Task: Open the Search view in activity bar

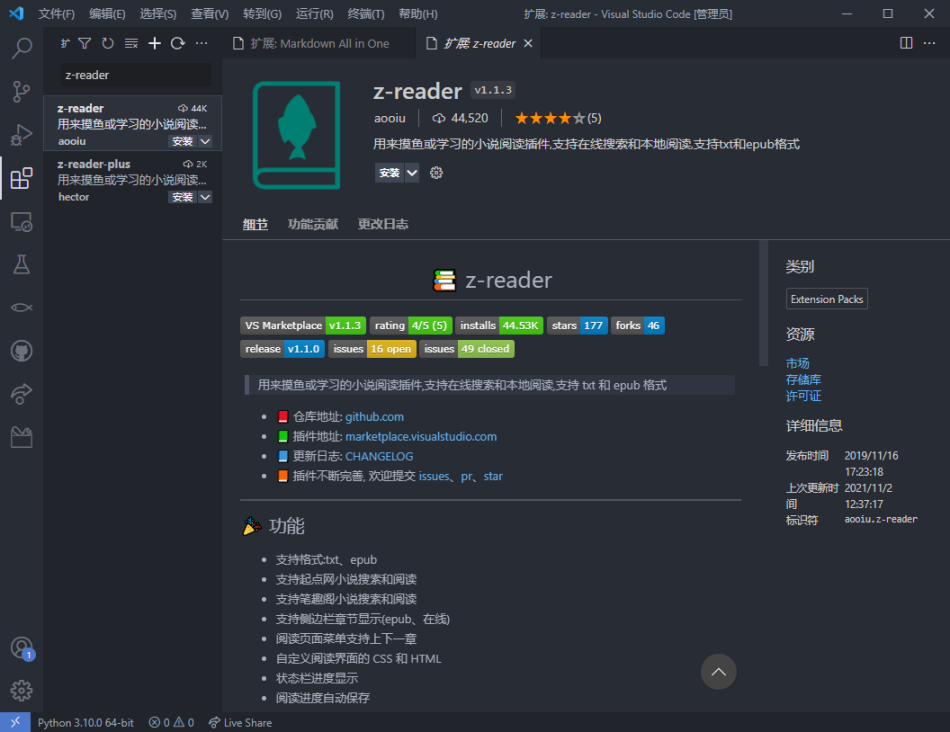Action: pyautogui.click(x=22, y=48)
